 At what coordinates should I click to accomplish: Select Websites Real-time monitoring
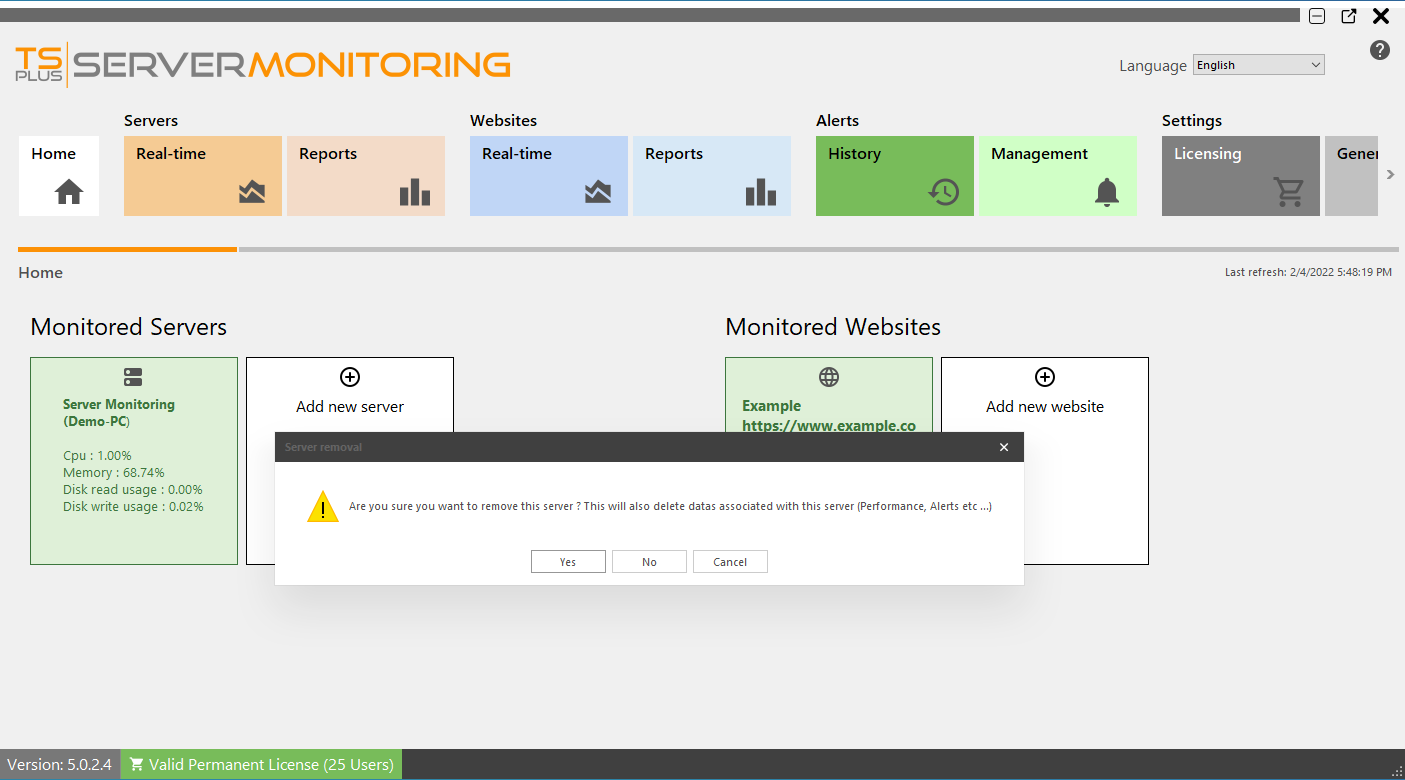pos(548,176)
